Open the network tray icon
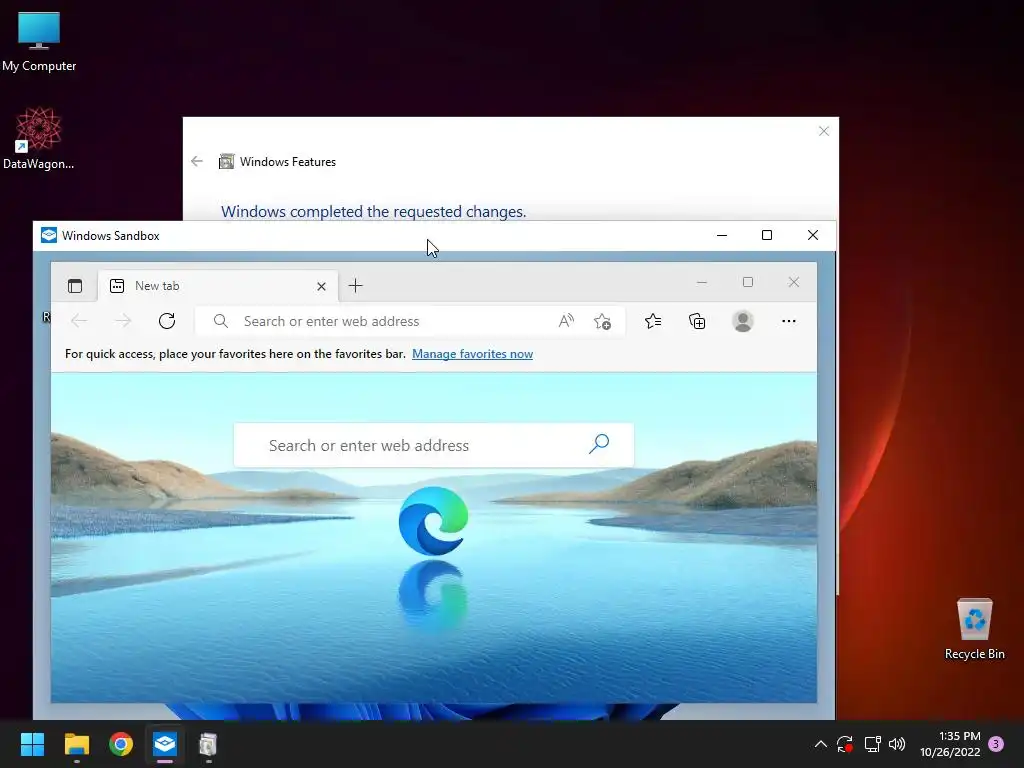1024x768 pixels. (x=872, y=744)
